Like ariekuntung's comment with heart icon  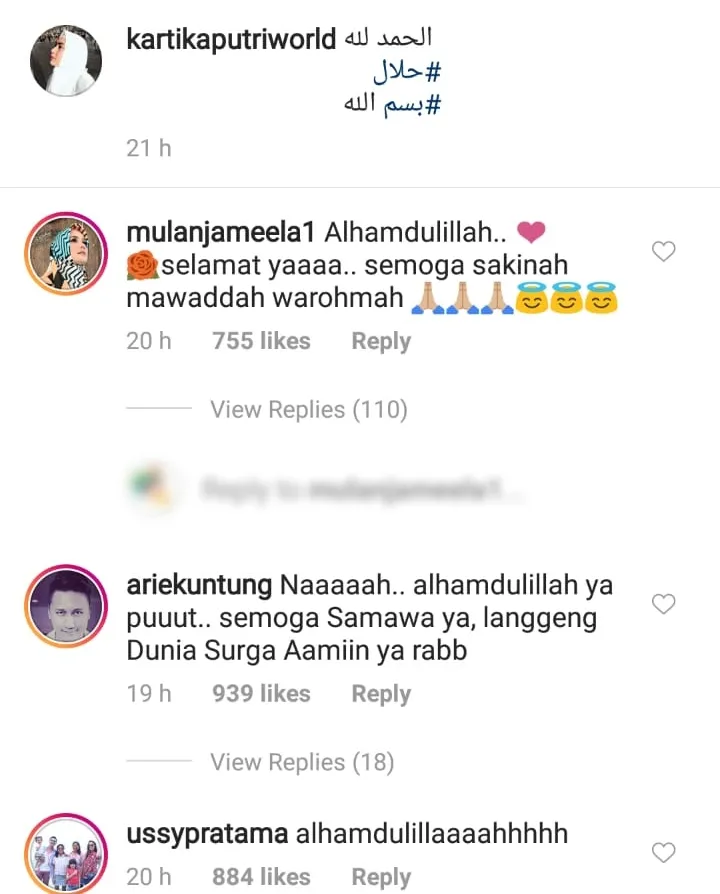click(664, 604)
